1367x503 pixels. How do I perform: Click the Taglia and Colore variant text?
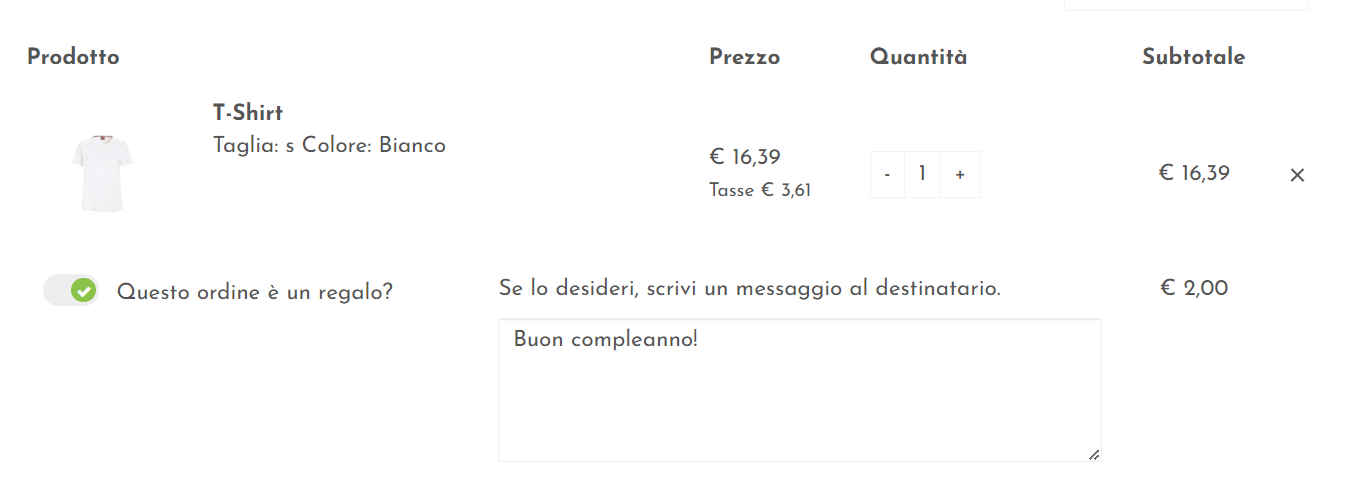(329, 145)
